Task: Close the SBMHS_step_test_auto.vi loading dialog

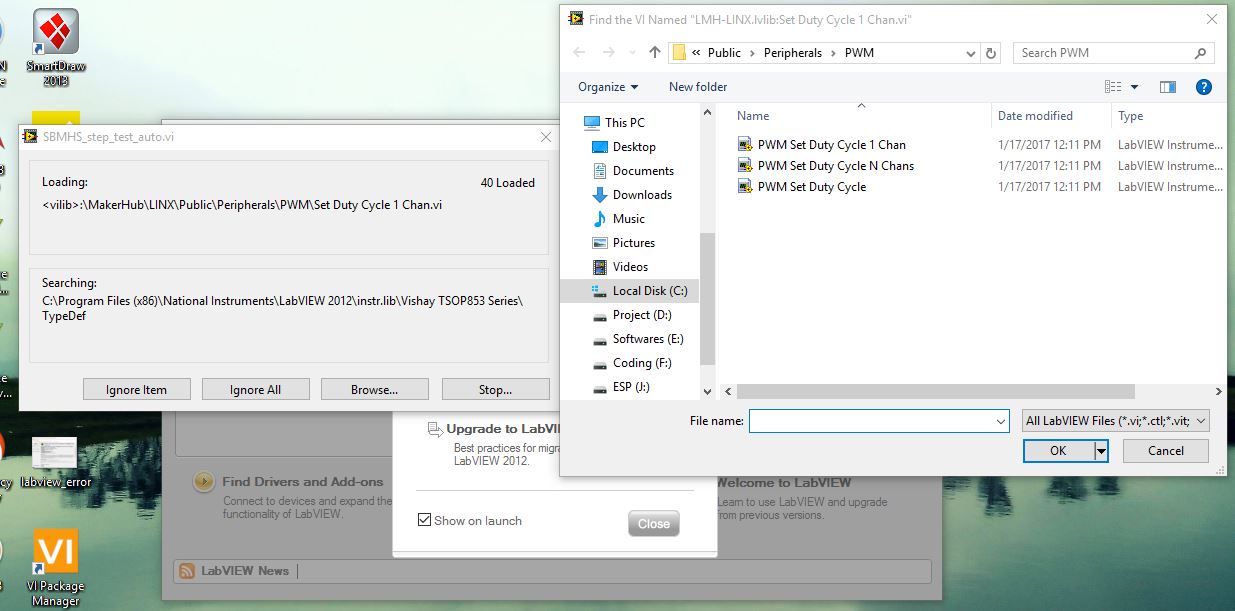Action: pyautogui.click(x=546, y=137)
